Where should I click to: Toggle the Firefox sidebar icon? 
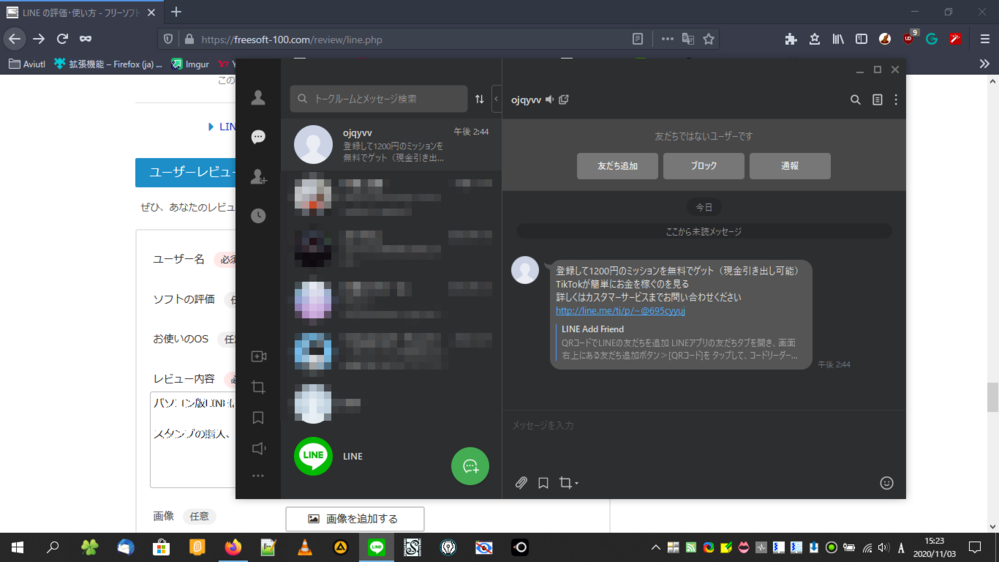pyautogui.click(x=861, y=40)
